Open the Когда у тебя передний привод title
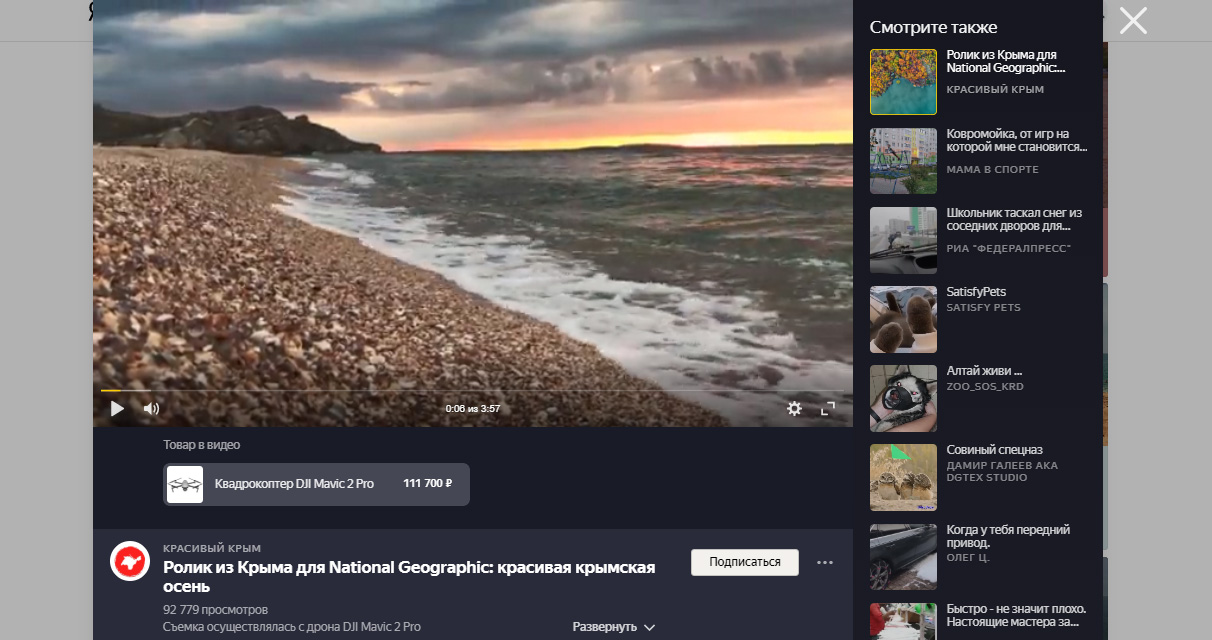Screen dimensions: 1212x640 point(1009,536)
